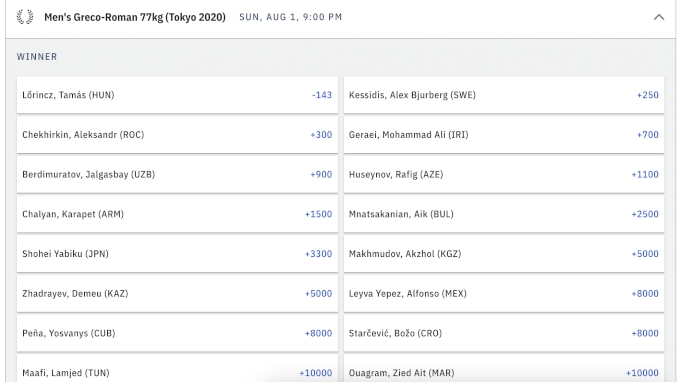This screenshot has width=680, height=382.
Task: Select Kessidis, Alex Bjurberg (SWE) at +250
Action: 504,95
